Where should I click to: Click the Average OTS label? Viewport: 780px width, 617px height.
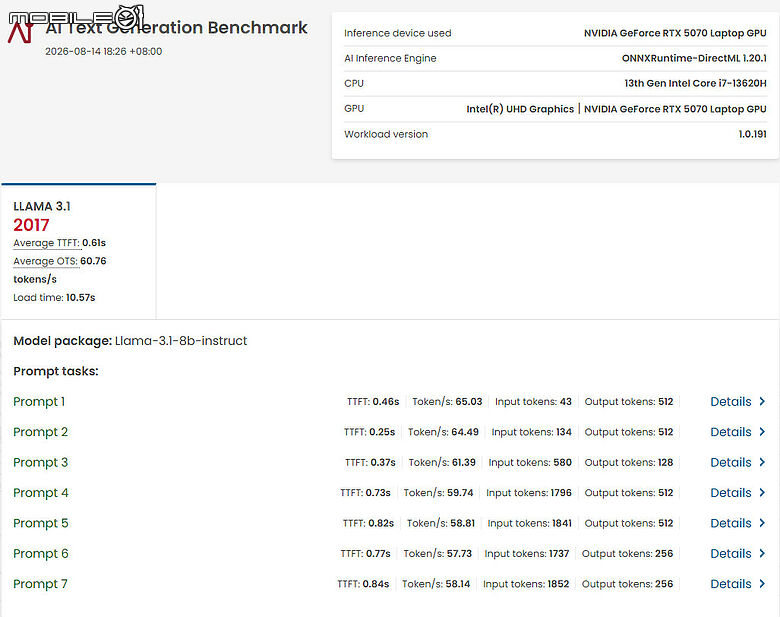click(x=45, y=261)
